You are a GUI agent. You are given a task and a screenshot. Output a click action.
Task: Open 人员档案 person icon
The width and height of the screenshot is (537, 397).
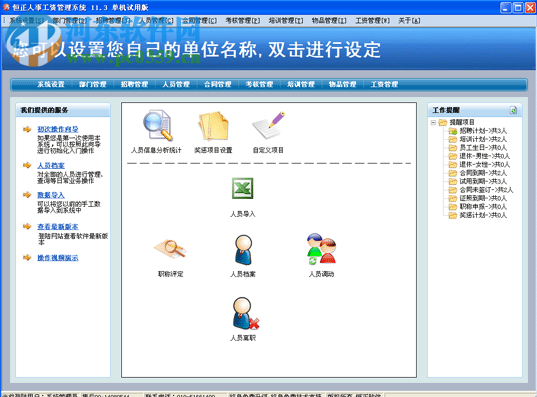[243, 250]
